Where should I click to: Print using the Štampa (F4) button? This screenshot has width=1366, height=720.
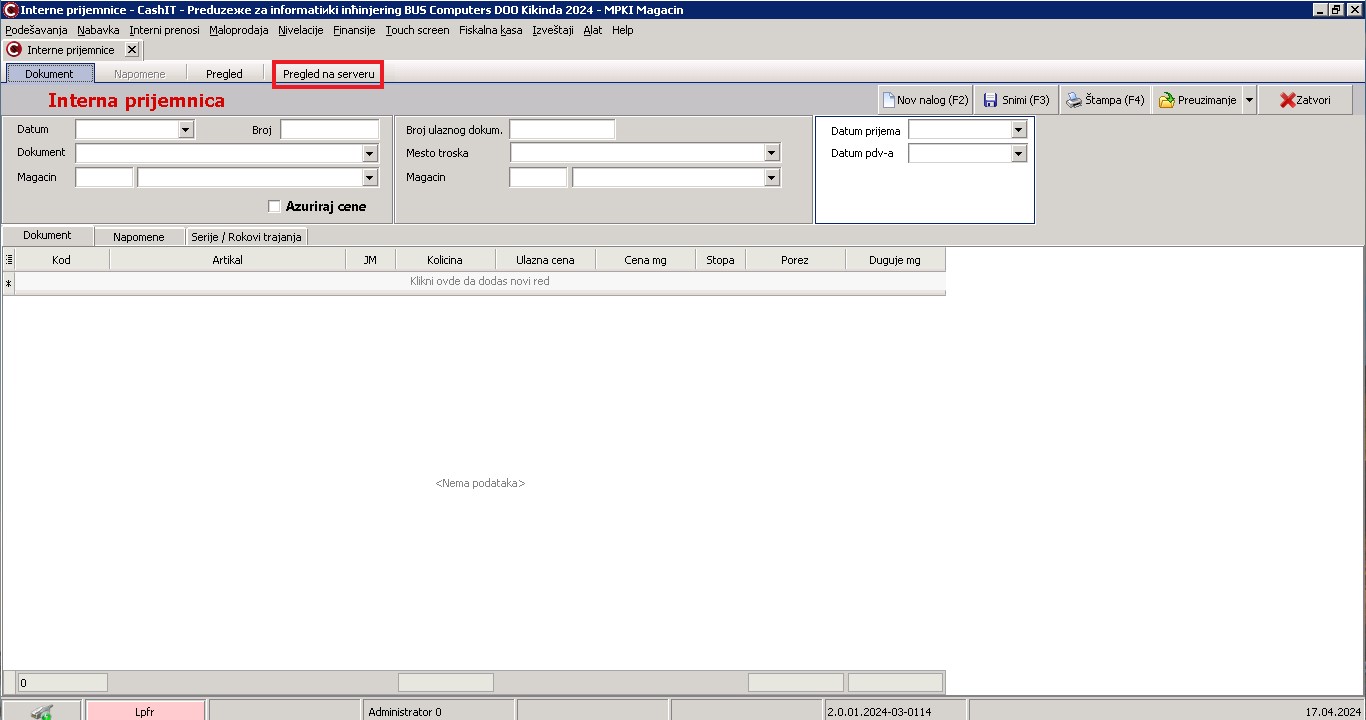click(x=1105, y=100)
